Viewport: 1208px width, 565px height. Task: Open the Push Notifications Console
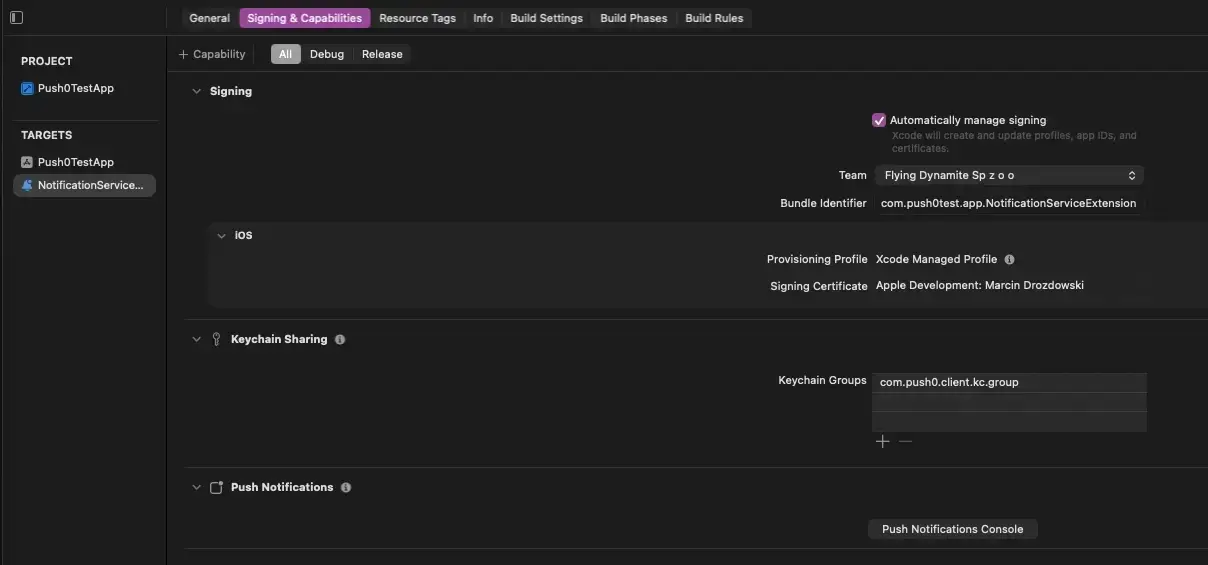point(953,529)
